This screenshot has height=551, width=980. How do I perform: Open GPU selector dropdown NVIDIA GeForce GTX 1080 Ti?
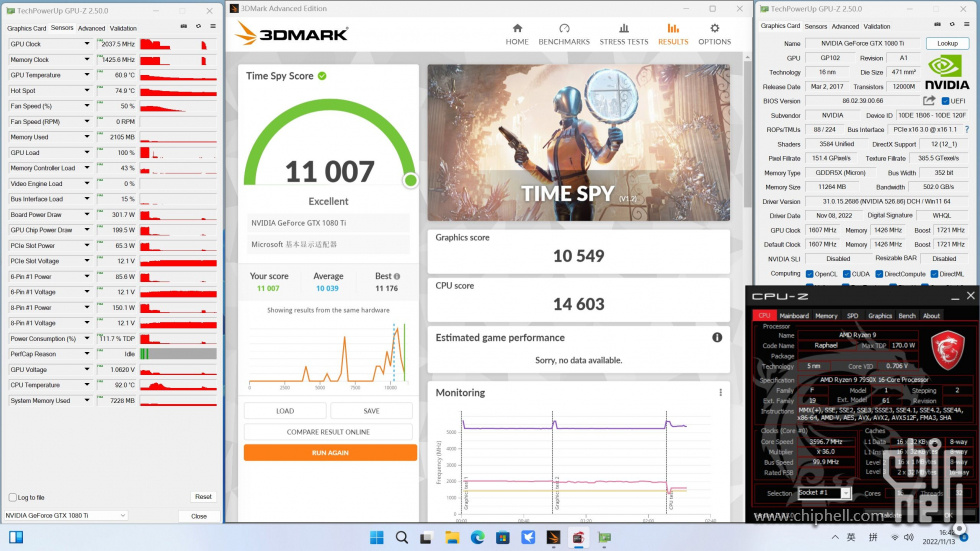pyautogui.click(x=65, y=515)
